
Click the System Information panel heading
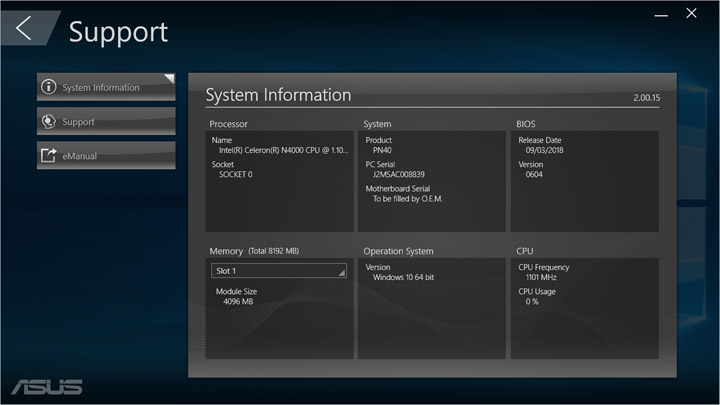278,95
